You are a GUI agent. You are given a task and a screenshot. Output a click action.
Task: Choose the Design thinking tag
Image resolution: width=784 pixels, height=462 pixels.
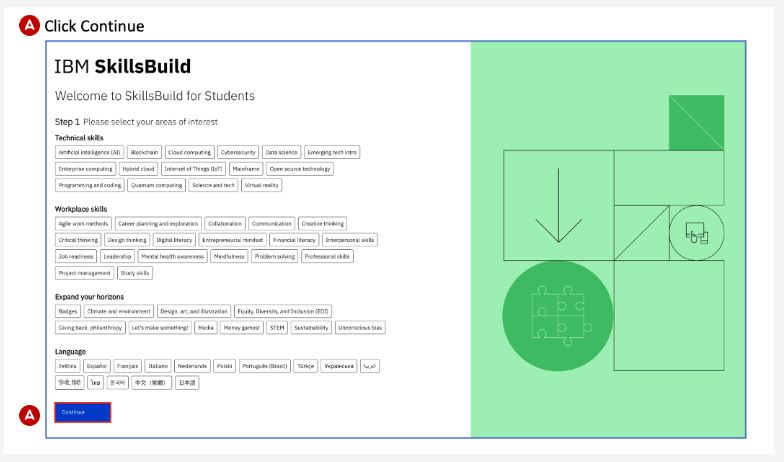point(127,240)
